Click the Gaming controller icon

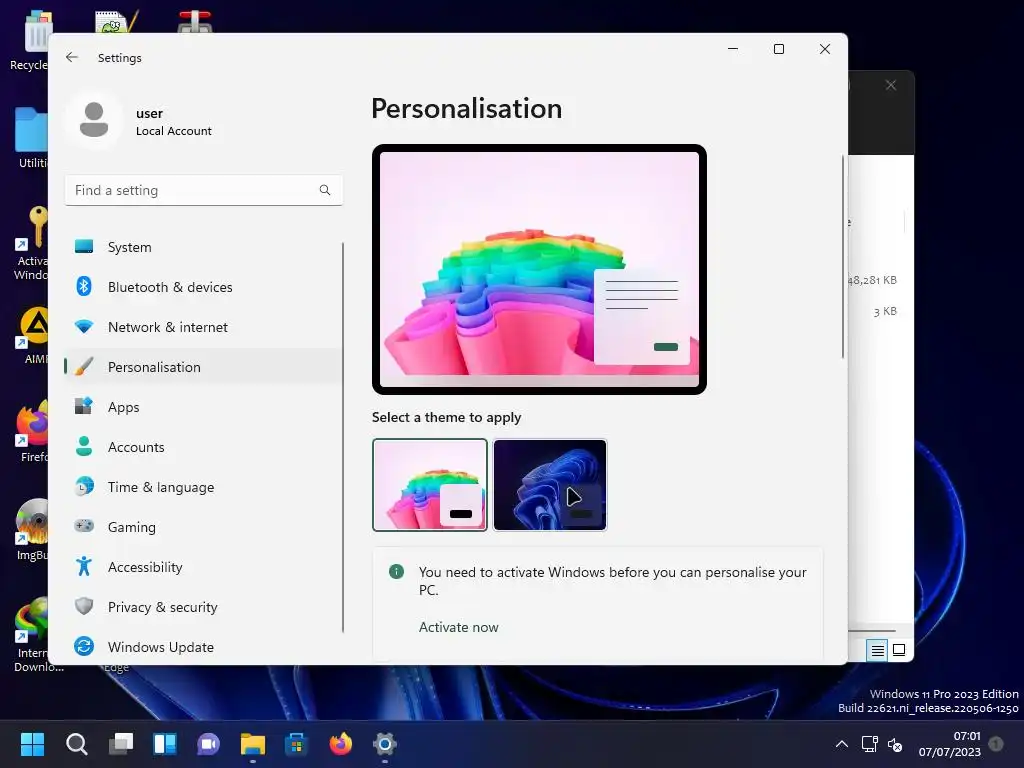pyautogui.click(x=84, y=526)
